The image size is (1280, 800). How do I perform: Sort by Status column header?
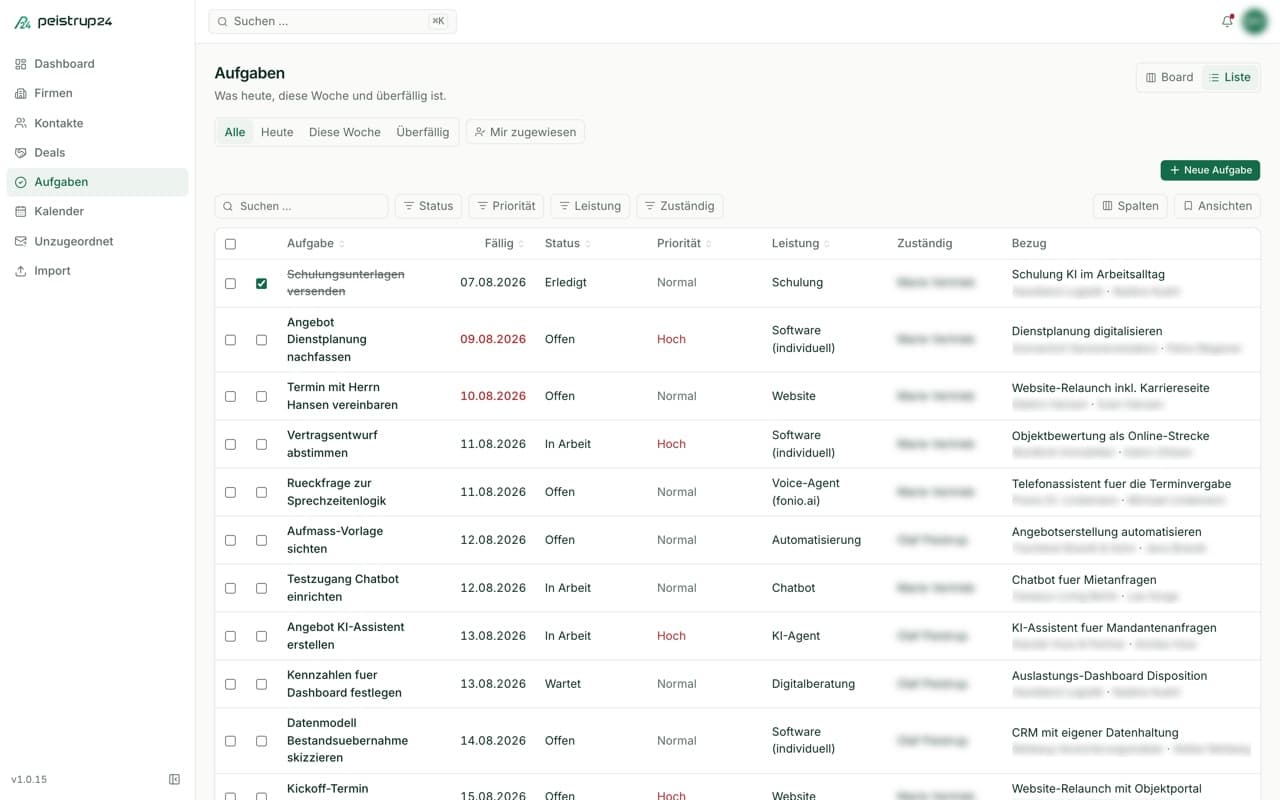click(568, 243)
